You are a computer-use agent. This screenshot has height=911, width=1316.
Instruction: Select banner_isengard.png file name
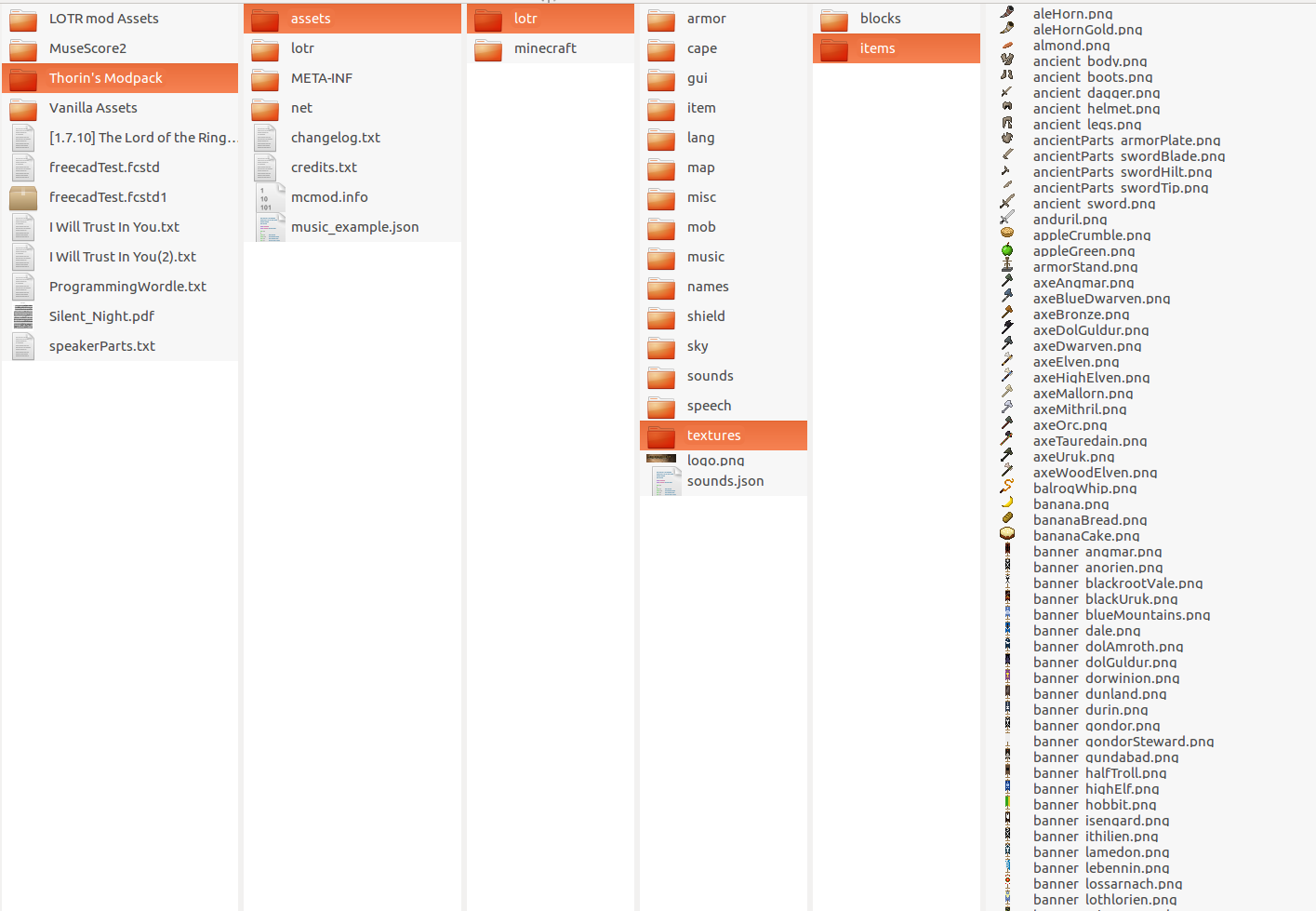coord(1101,820)
